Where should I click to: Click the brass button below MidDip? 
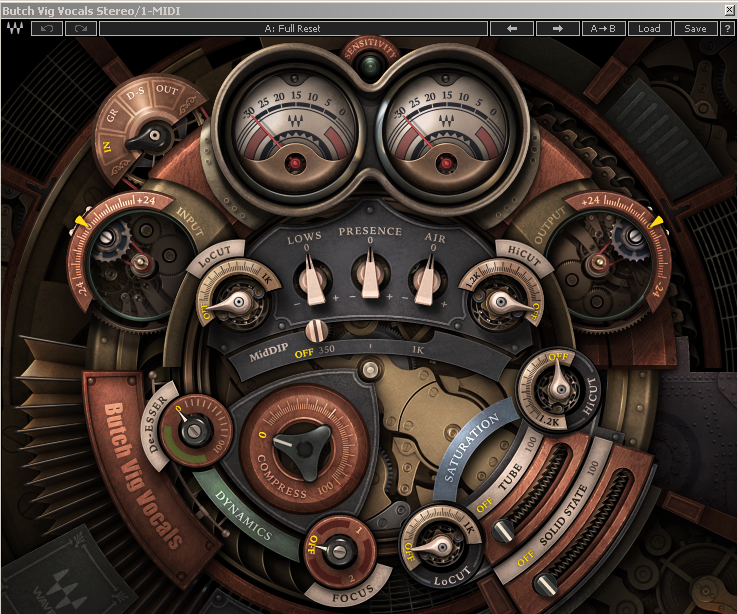[x=370, y=370]
